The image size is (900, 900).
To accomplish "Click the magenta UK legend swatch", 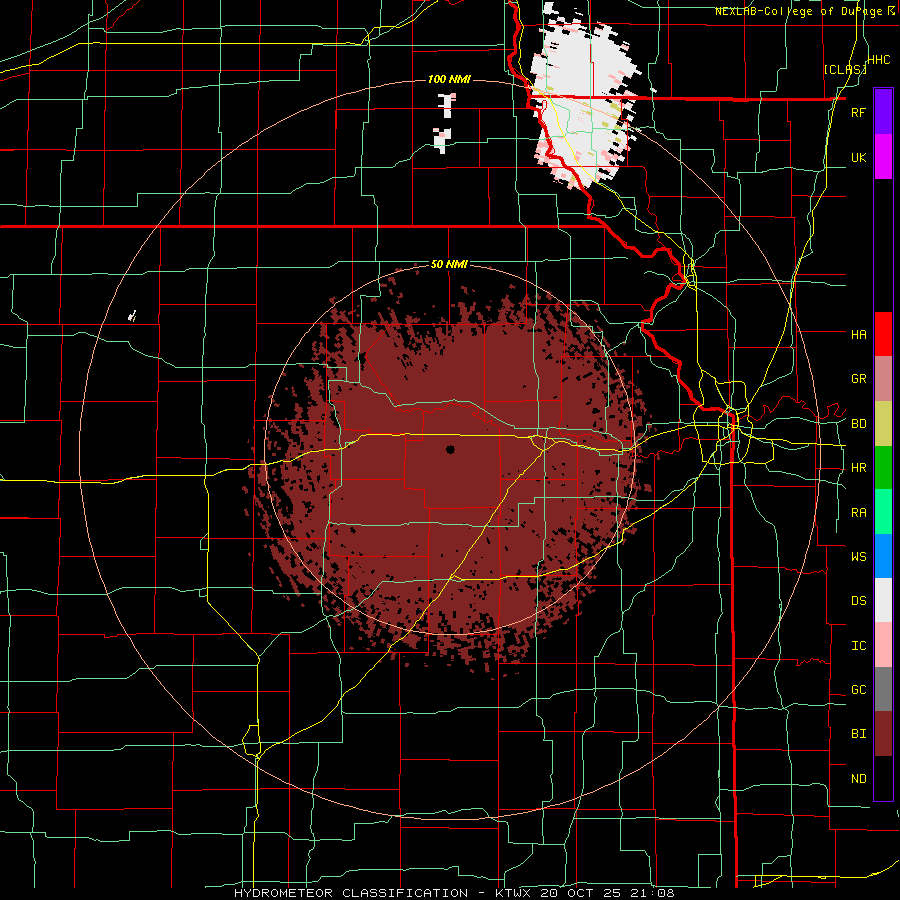I will [x=883, y=157].
